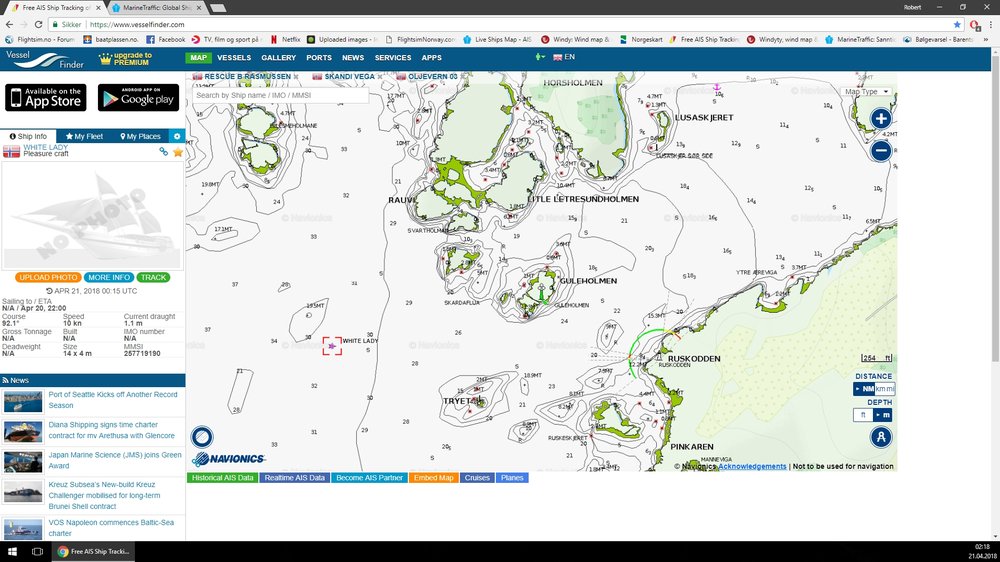Reload the page with the browser refresh icon

(38, 24)
